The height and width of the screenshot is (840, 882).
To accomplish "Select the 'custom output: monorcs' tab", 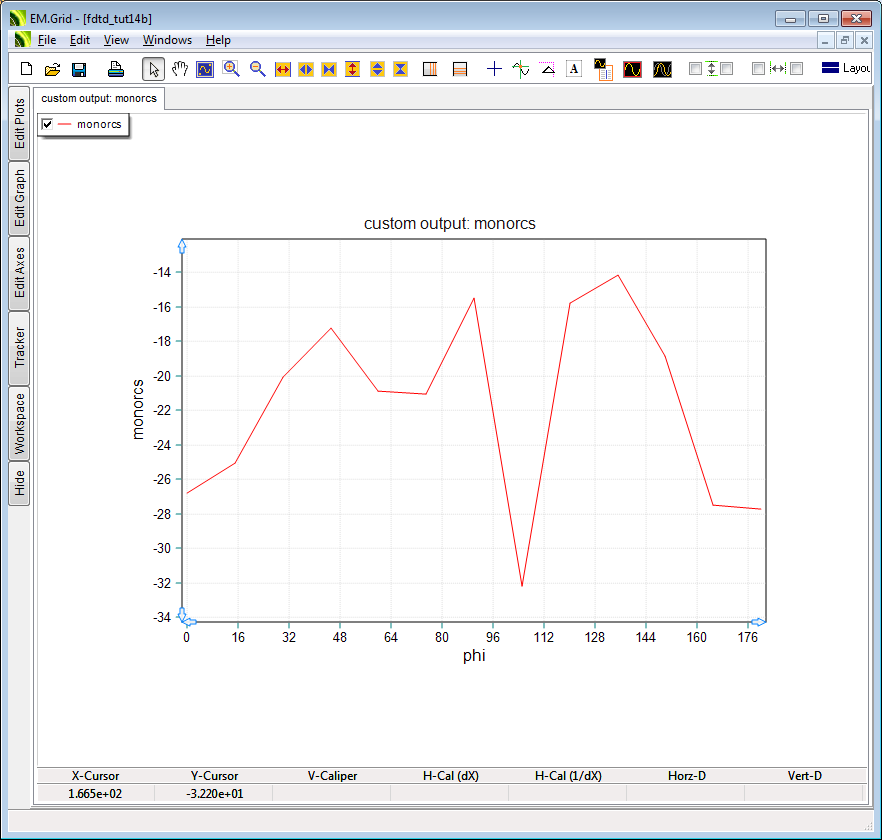I will 99,99.
